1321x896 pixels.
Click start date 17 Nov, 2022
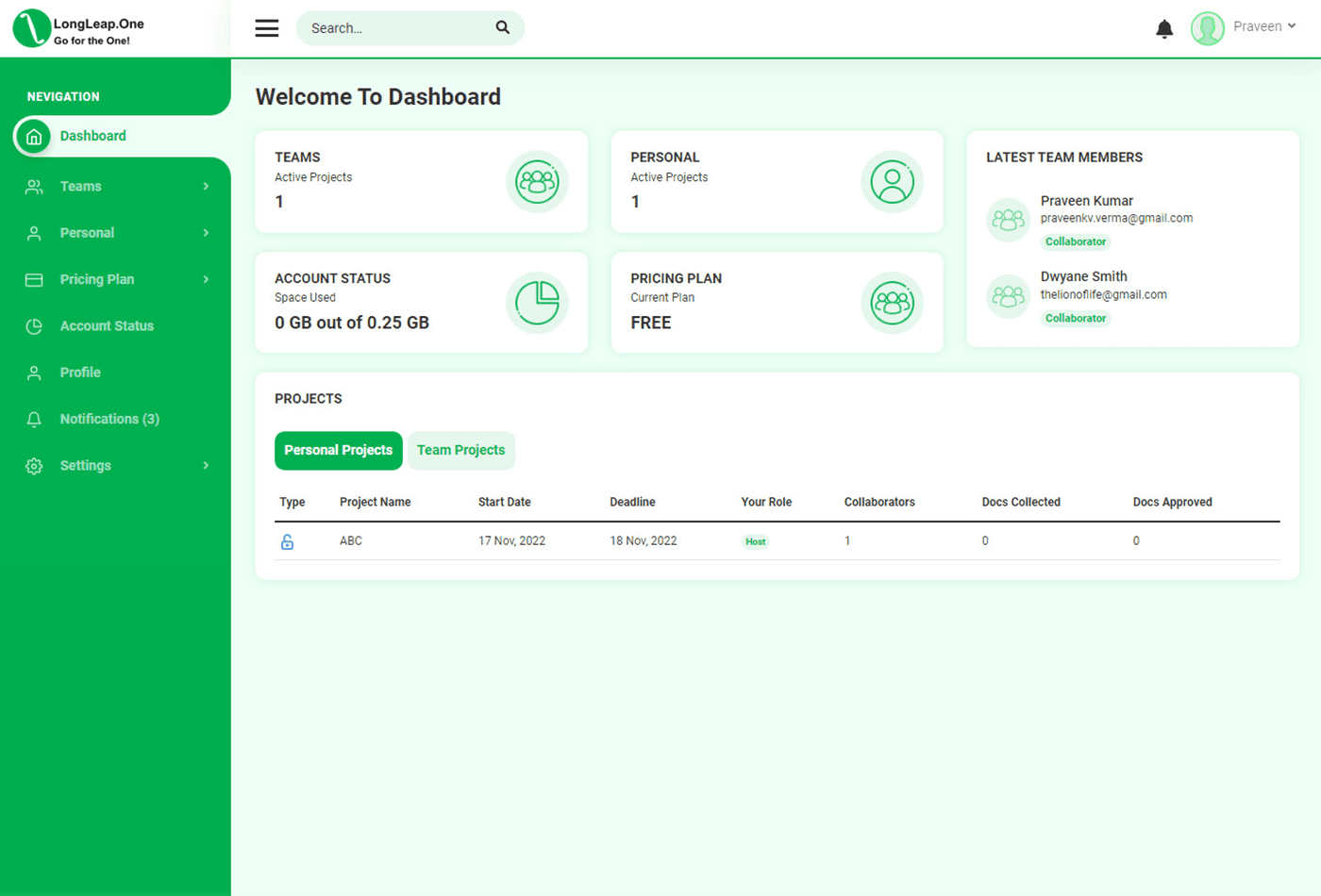(x=511, y=541)
